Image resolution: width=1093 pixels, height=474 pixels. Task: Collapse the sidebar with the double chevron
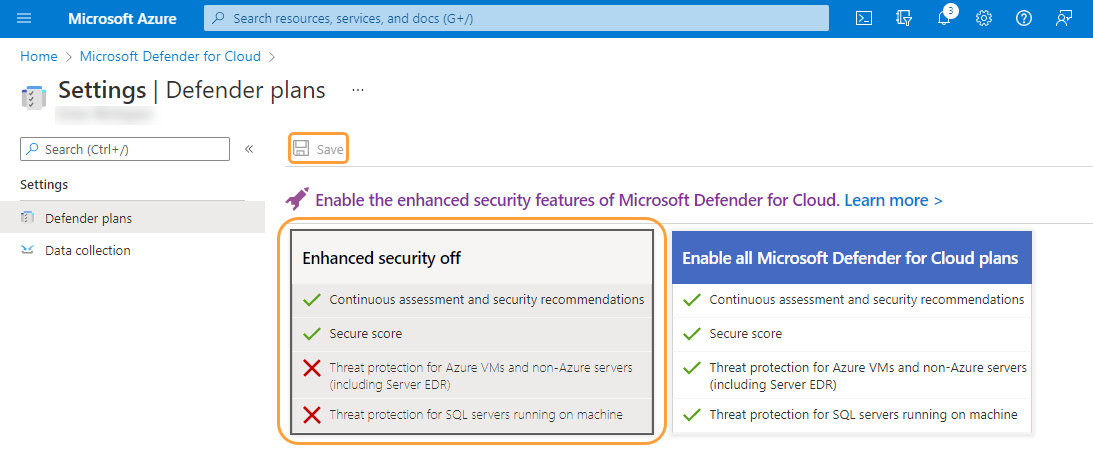[249, 149]
